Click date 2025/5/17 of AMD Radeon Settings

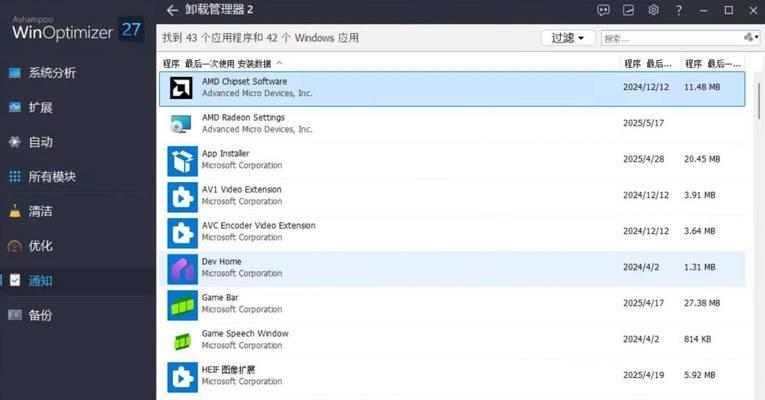click(643, 123)
